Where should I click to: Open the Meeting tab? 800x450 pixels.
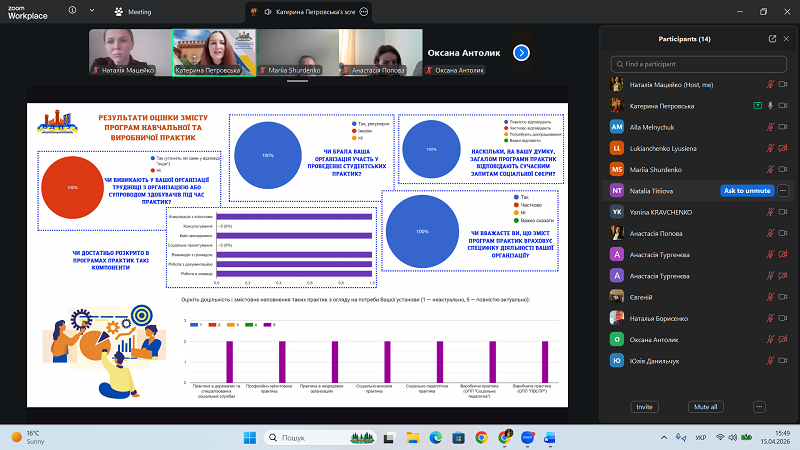click(133, 12)
